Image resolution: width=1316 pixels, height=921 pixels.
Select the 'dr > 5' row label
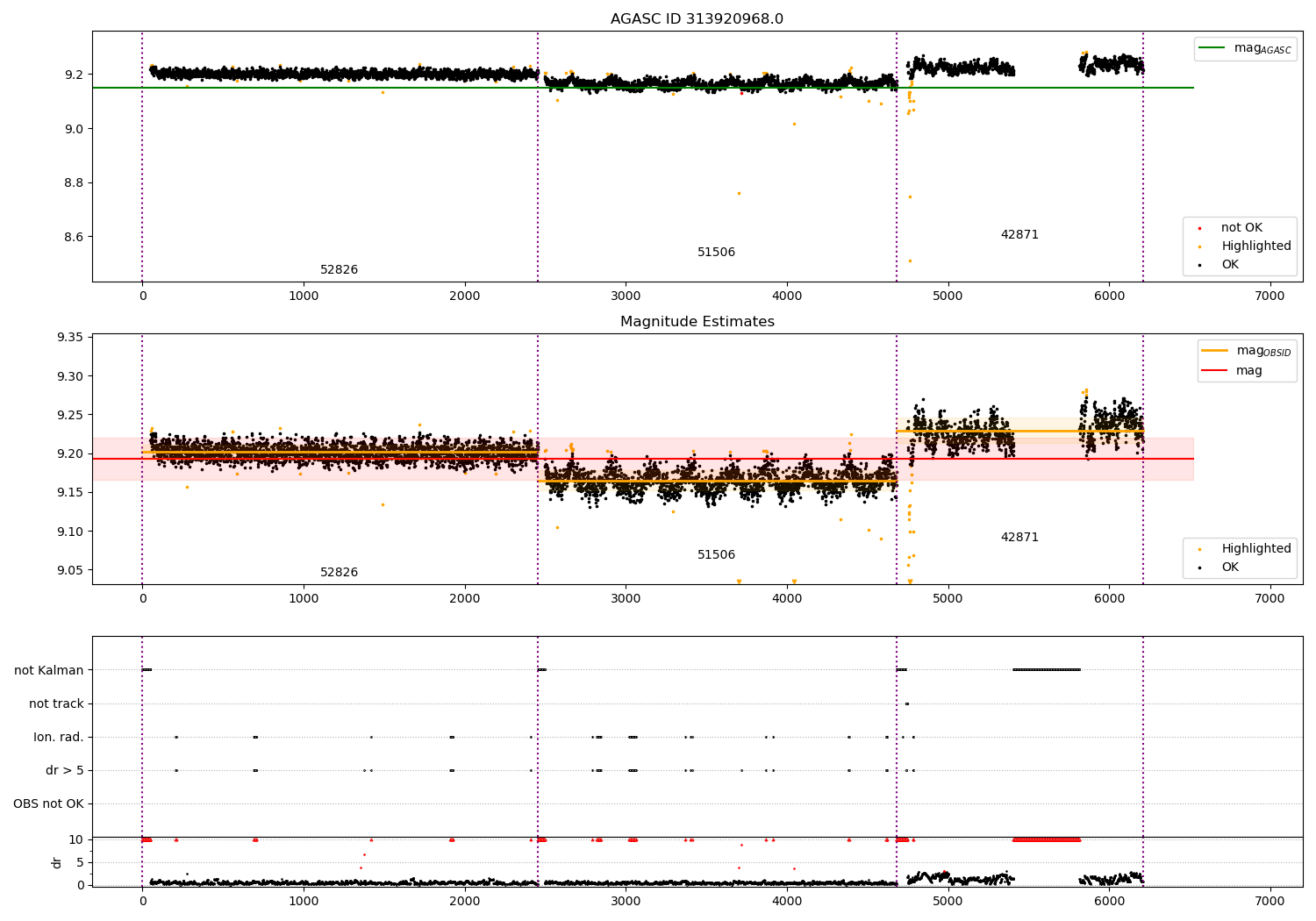(65, 771)
